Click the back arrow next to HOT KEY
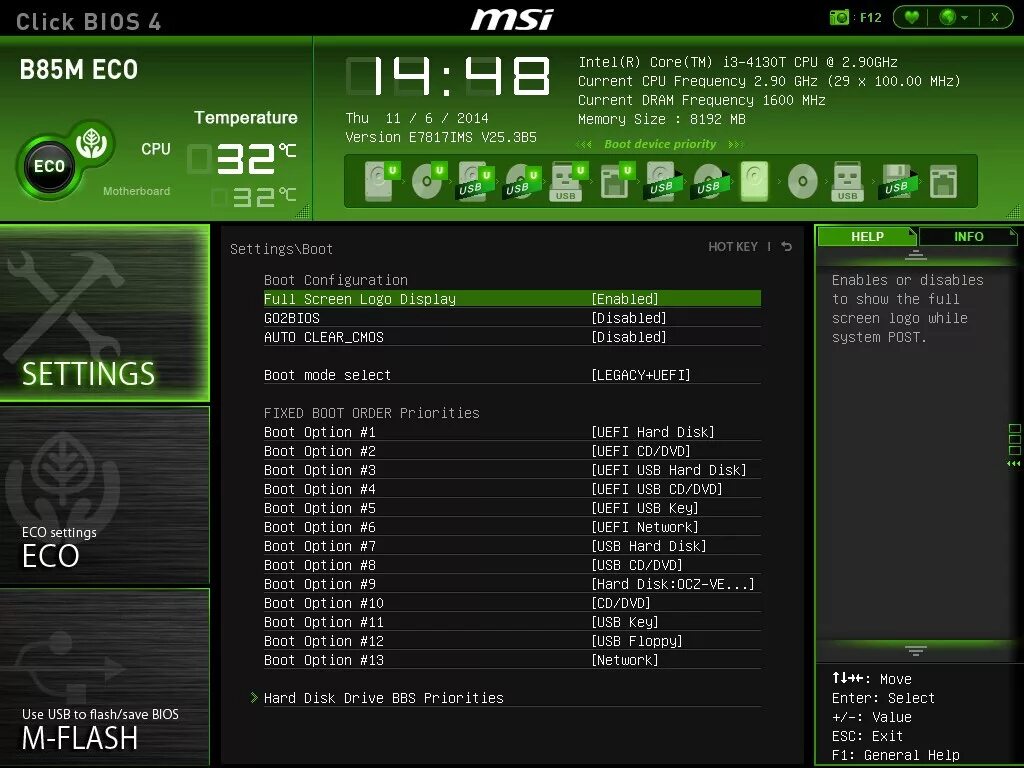 click(787, 246)
